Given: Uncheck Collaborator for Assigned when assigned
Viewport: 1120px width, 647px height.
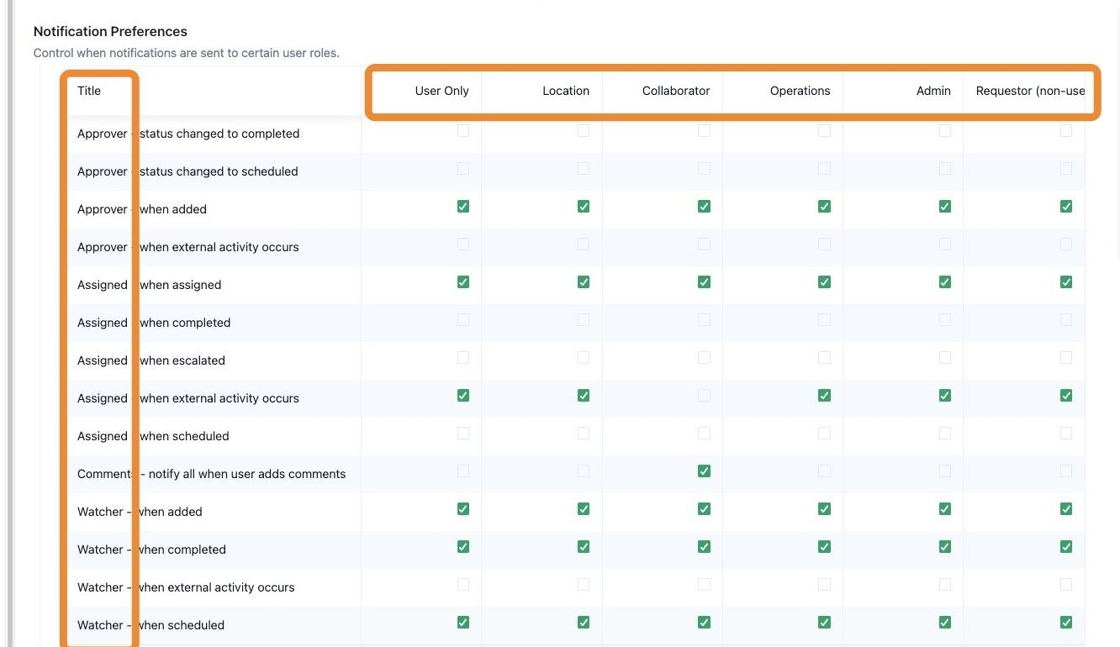Looking at the screenshot, I should pyautogui.click(x=704, y=282).
